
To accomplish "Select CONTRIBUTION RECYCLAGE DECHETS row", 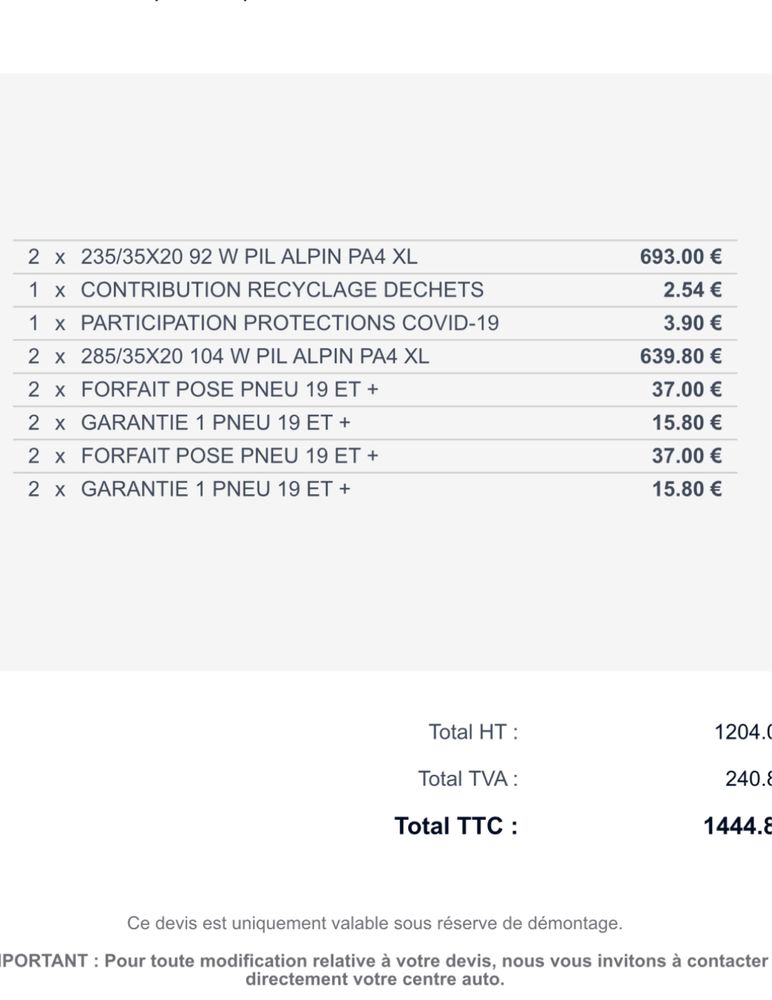I will (375, 290).
